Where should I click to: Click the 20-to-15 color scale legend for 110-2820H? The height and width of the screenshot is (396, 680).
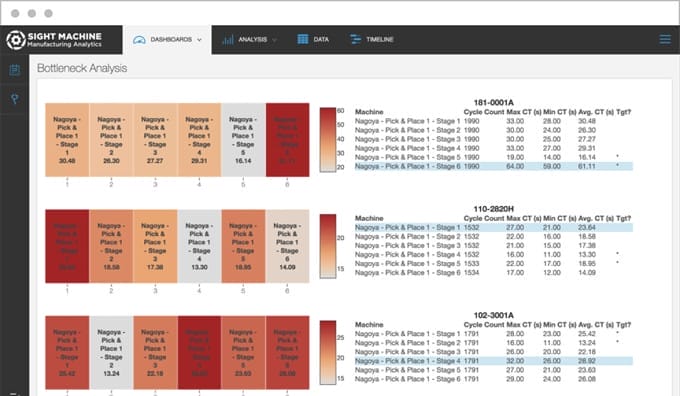(x=328, y=246)
